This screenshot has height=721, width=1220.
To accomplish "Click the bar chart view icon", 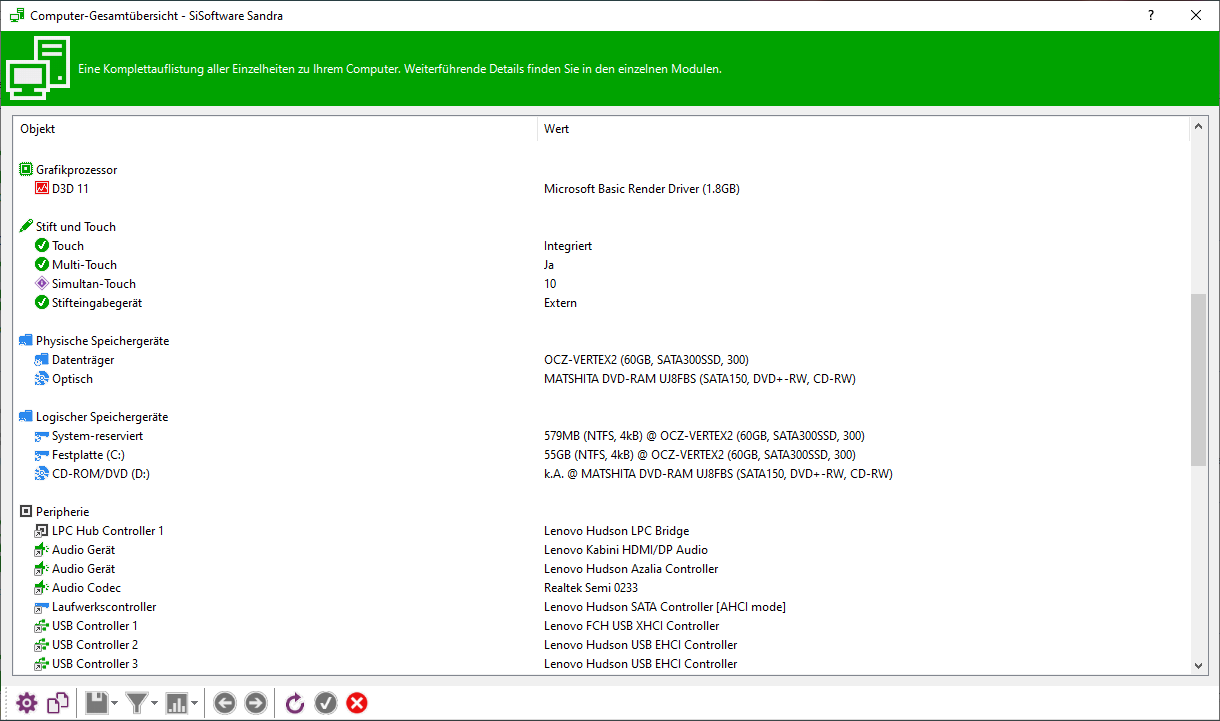I will coord(177,703).
